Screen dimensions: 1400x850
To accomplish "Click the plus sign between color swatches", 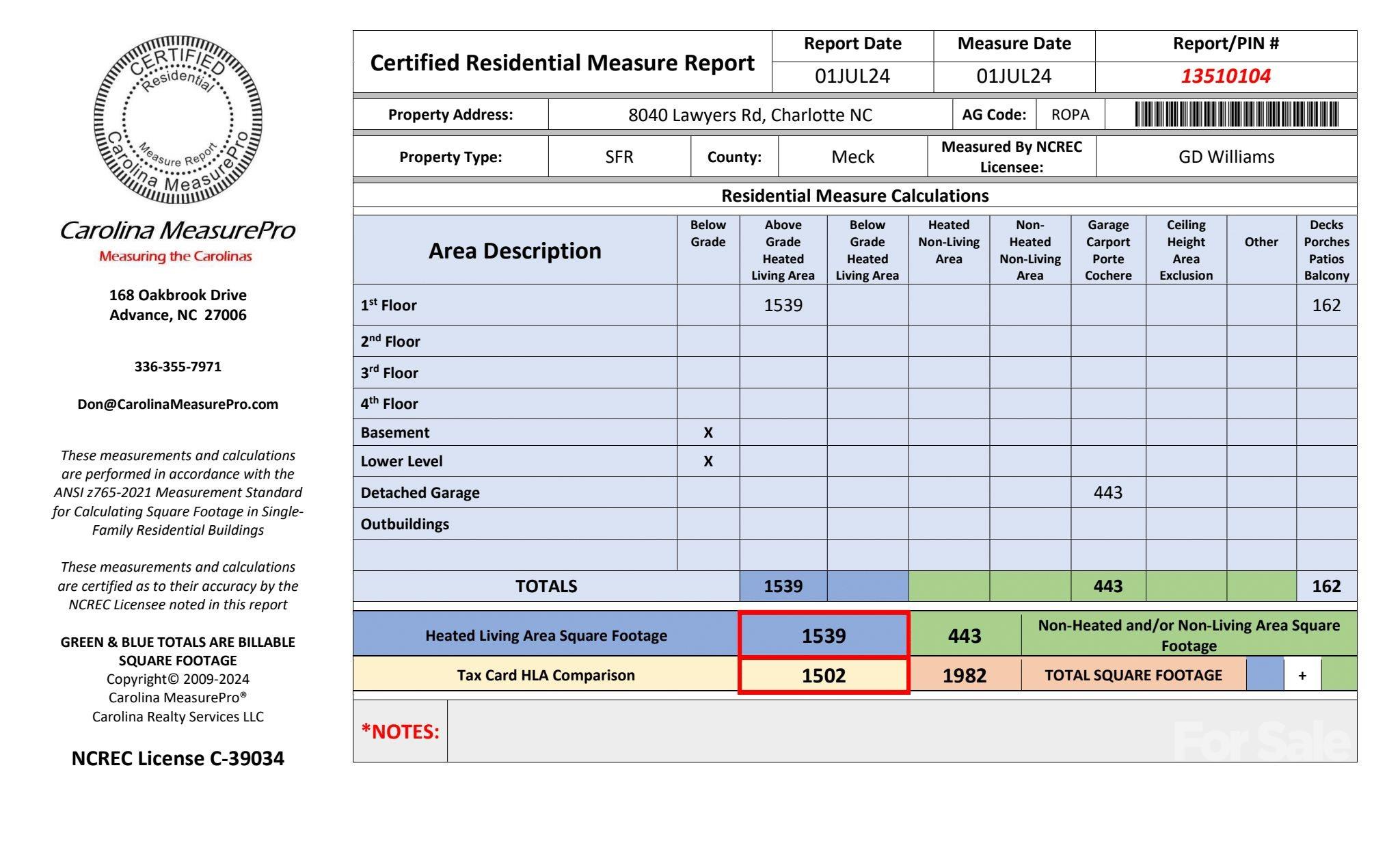I will tap(1302, 676).
